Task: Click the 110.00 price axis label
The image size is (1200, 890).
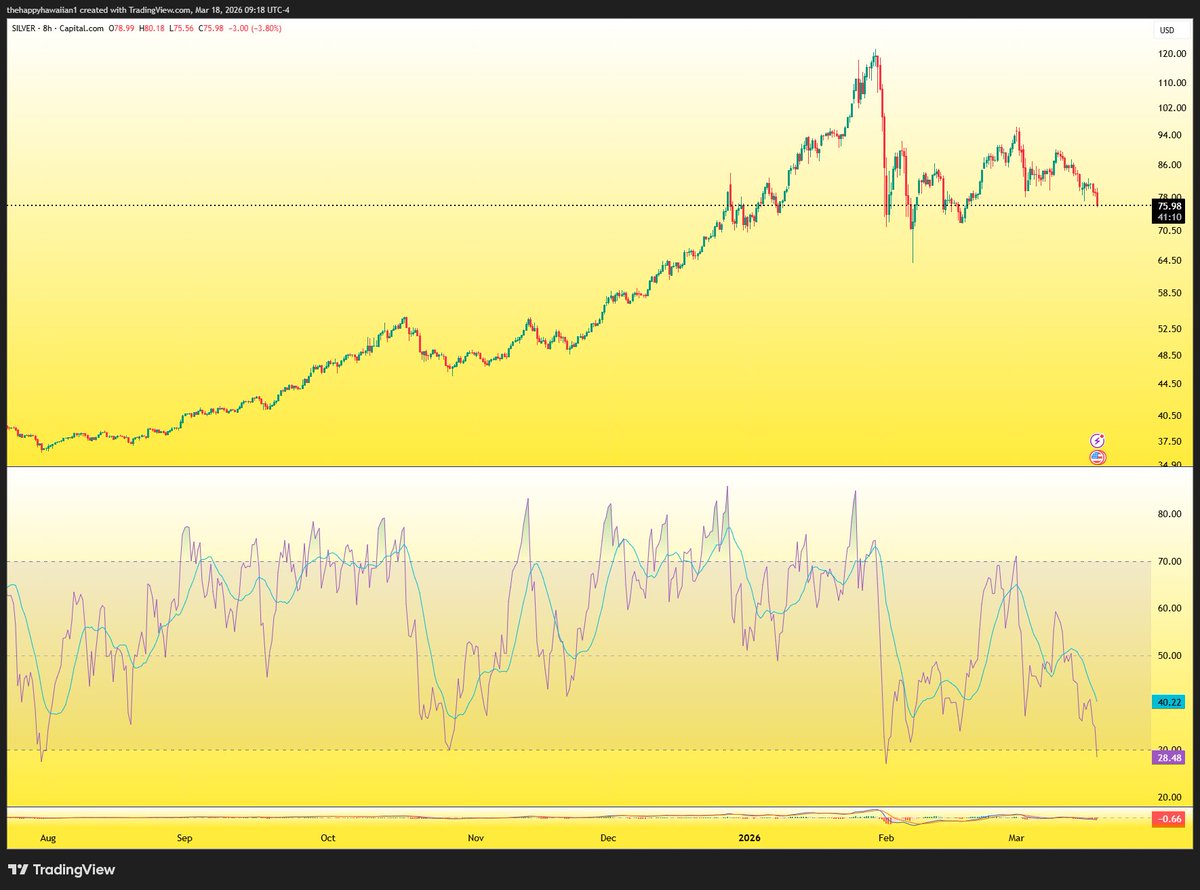Action: [x=1172, y=82]
